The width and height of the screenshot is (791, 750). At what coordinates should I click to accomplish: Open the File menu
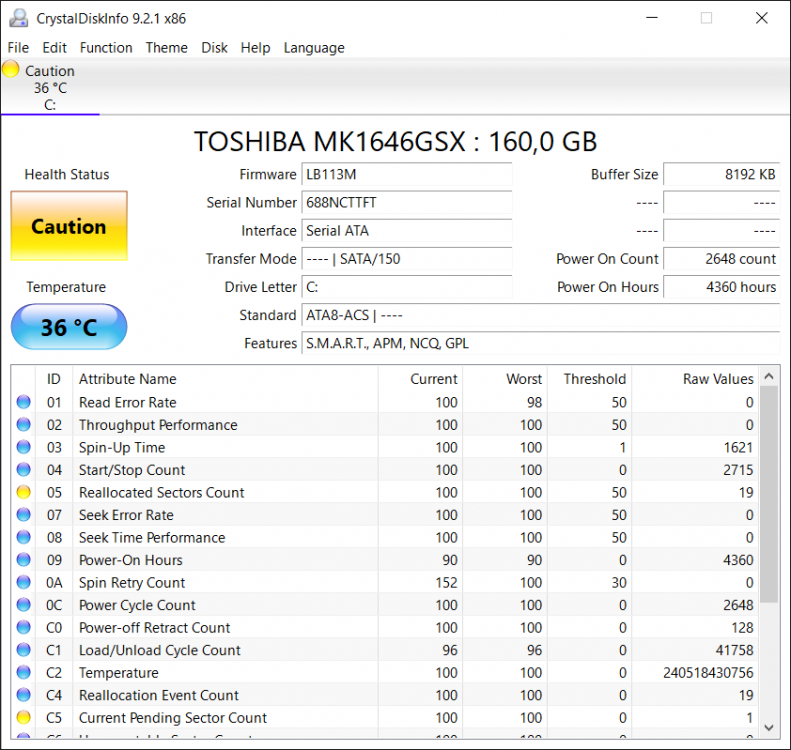click(18, 48)
